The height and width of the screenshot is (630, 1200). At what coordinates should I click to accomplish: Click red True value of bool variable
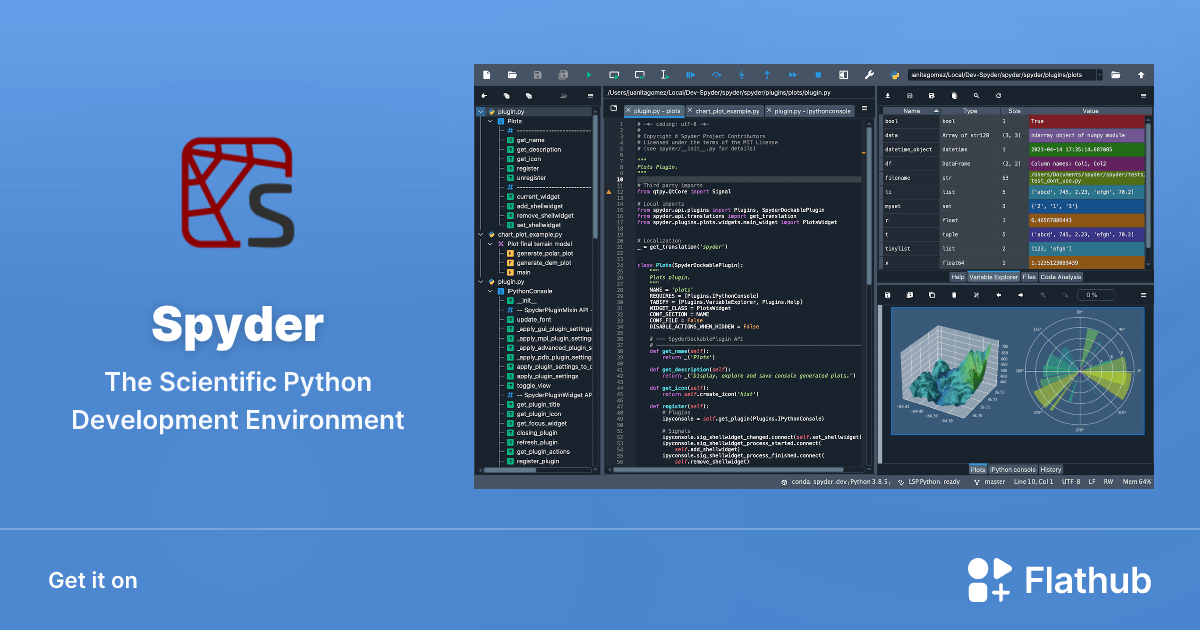coord(1086,120)
